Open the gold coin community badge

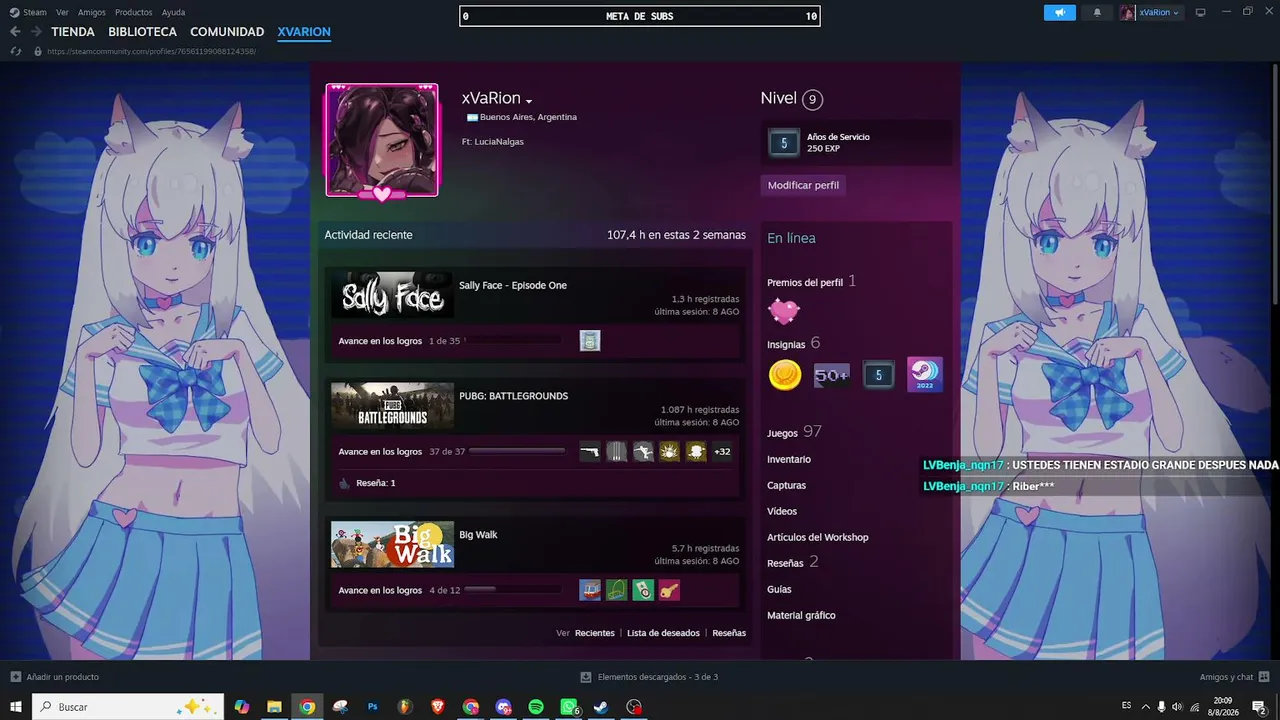785,375
